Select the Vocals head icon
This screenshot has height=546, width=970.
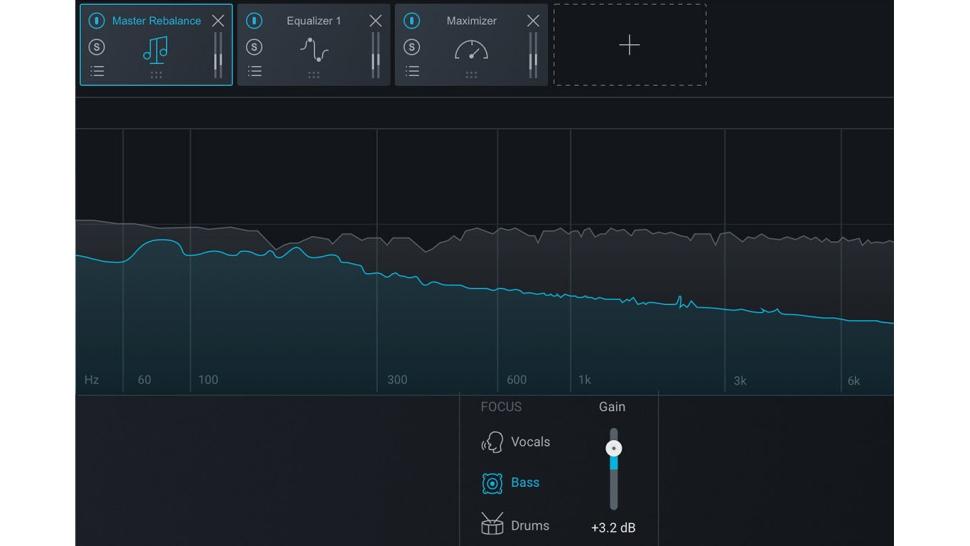[492, 442]
